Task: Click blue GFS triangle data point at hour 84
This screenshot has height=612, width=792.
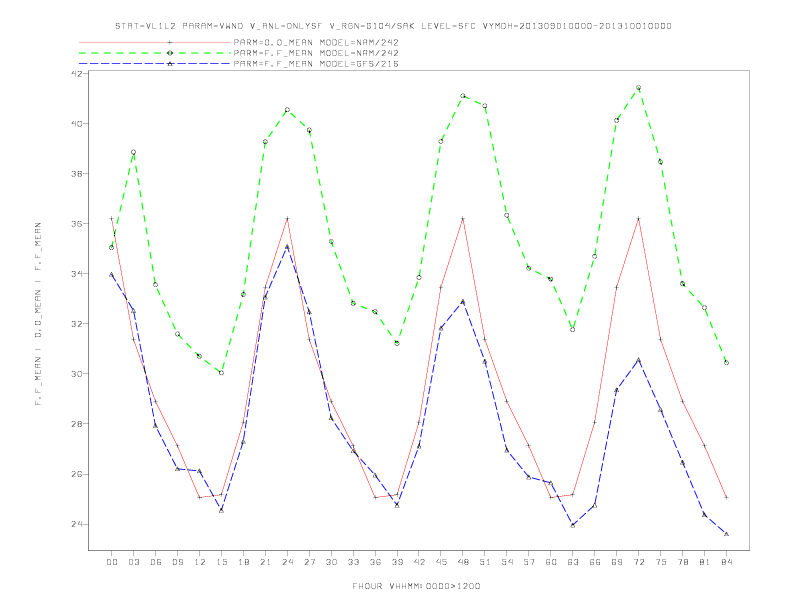Action: click(x=726, y=534)
